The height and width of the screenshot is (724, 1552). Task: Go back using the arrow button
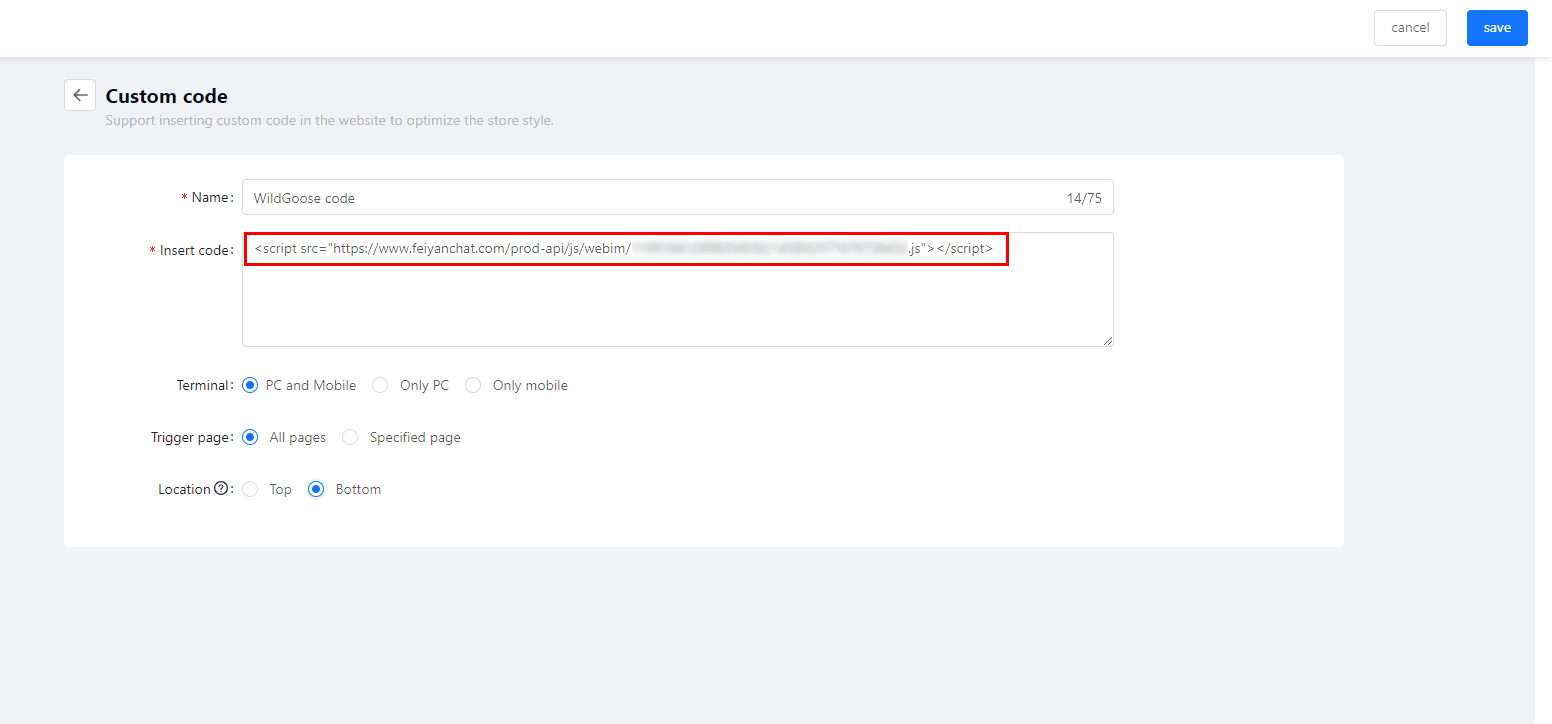80,95
